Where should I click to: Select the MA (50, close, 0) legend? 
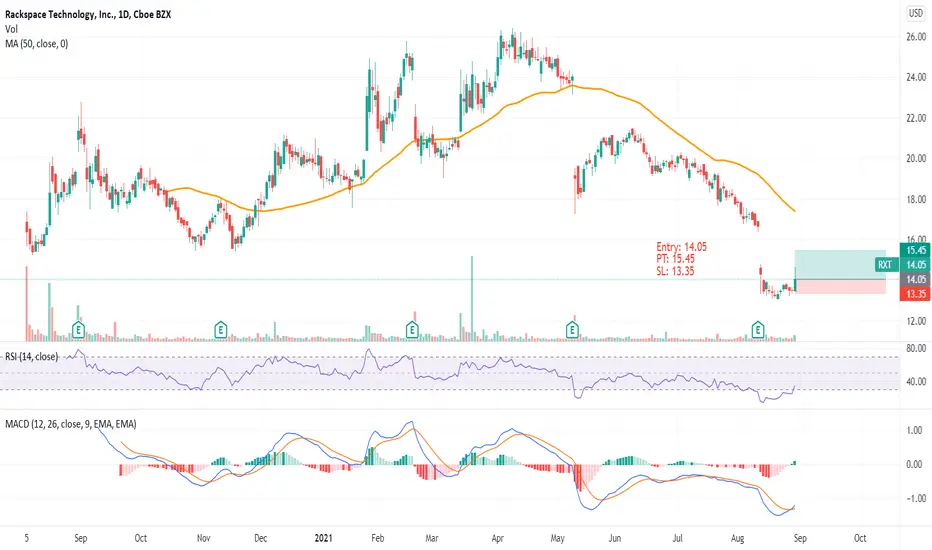tap(36, 43)
